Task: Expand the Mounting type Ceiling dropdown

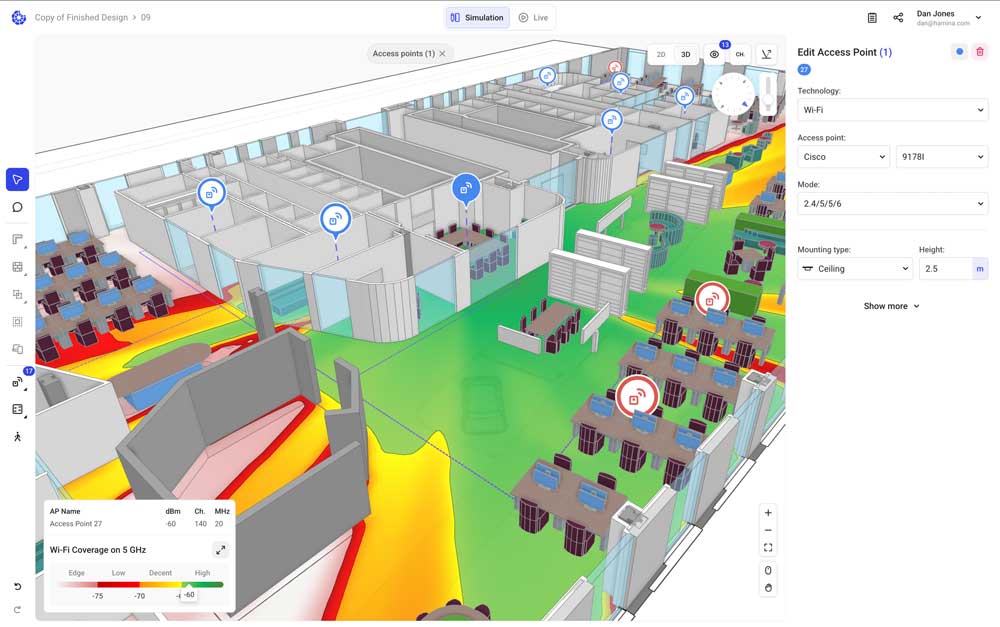Action: [x=855, y=269]
